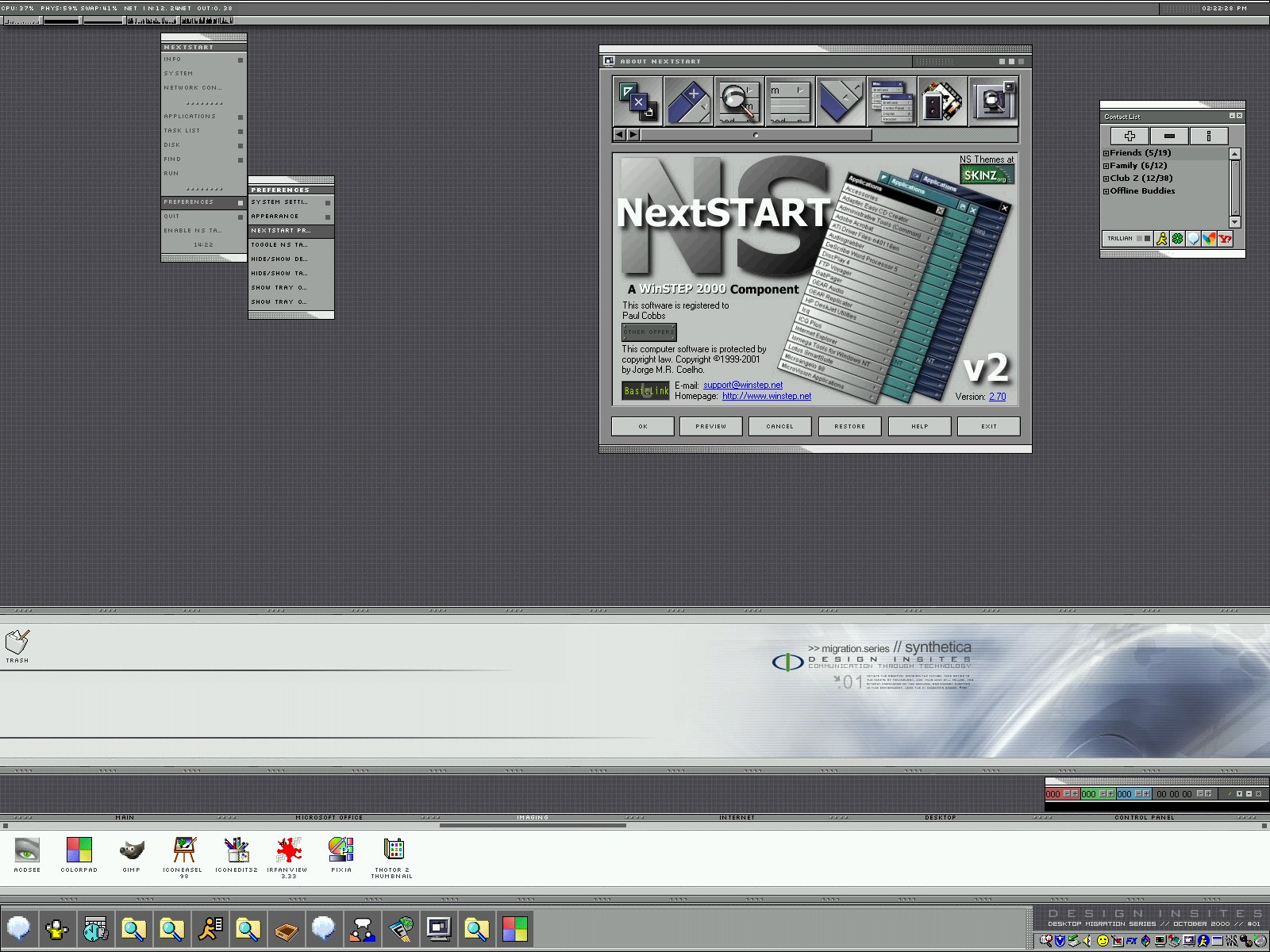This screenshot has height=952, width=1270.
Task: Open the Trash icon on the desktop shelf
Action: tap(17, 646)
